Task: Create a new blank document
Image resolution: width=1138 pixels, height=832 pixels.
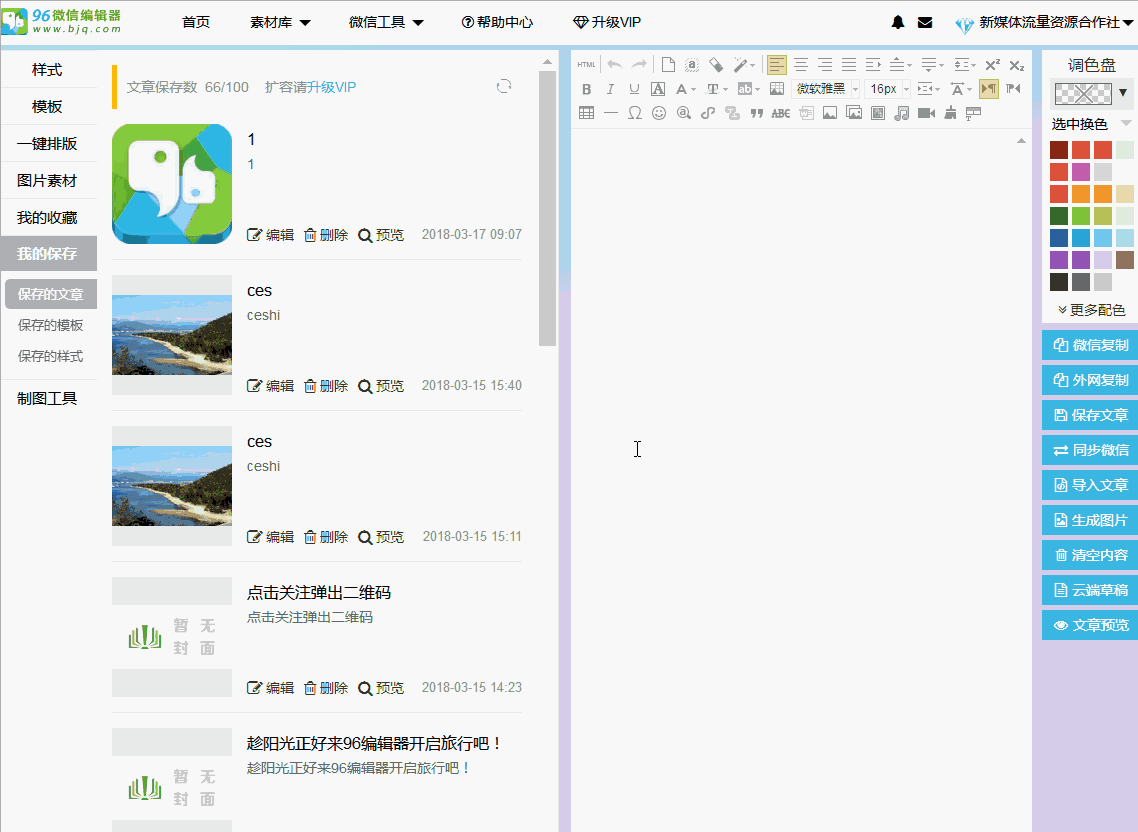Action: [x=668, y=65]
